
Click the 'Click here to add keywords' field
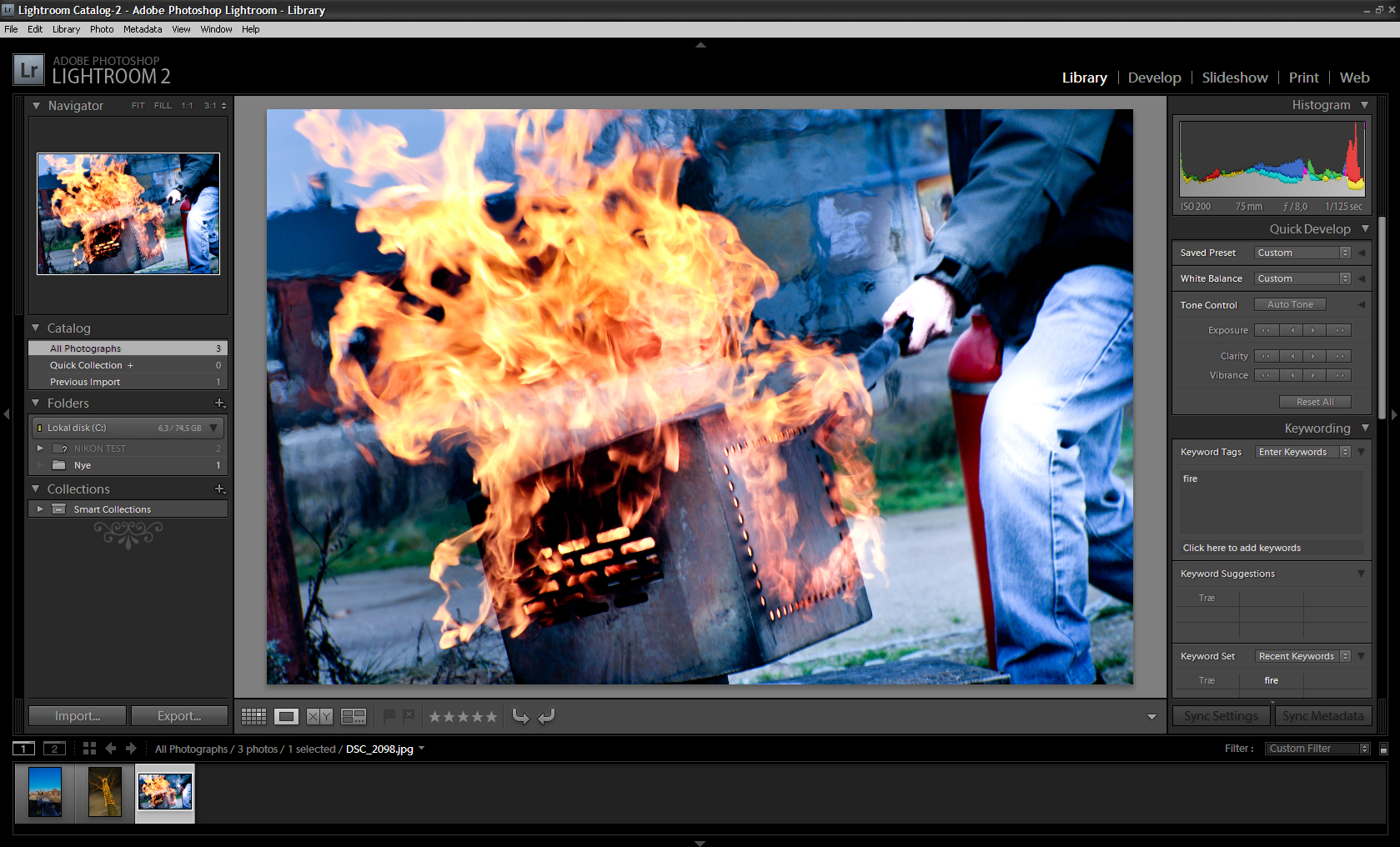pos(1272,548)
